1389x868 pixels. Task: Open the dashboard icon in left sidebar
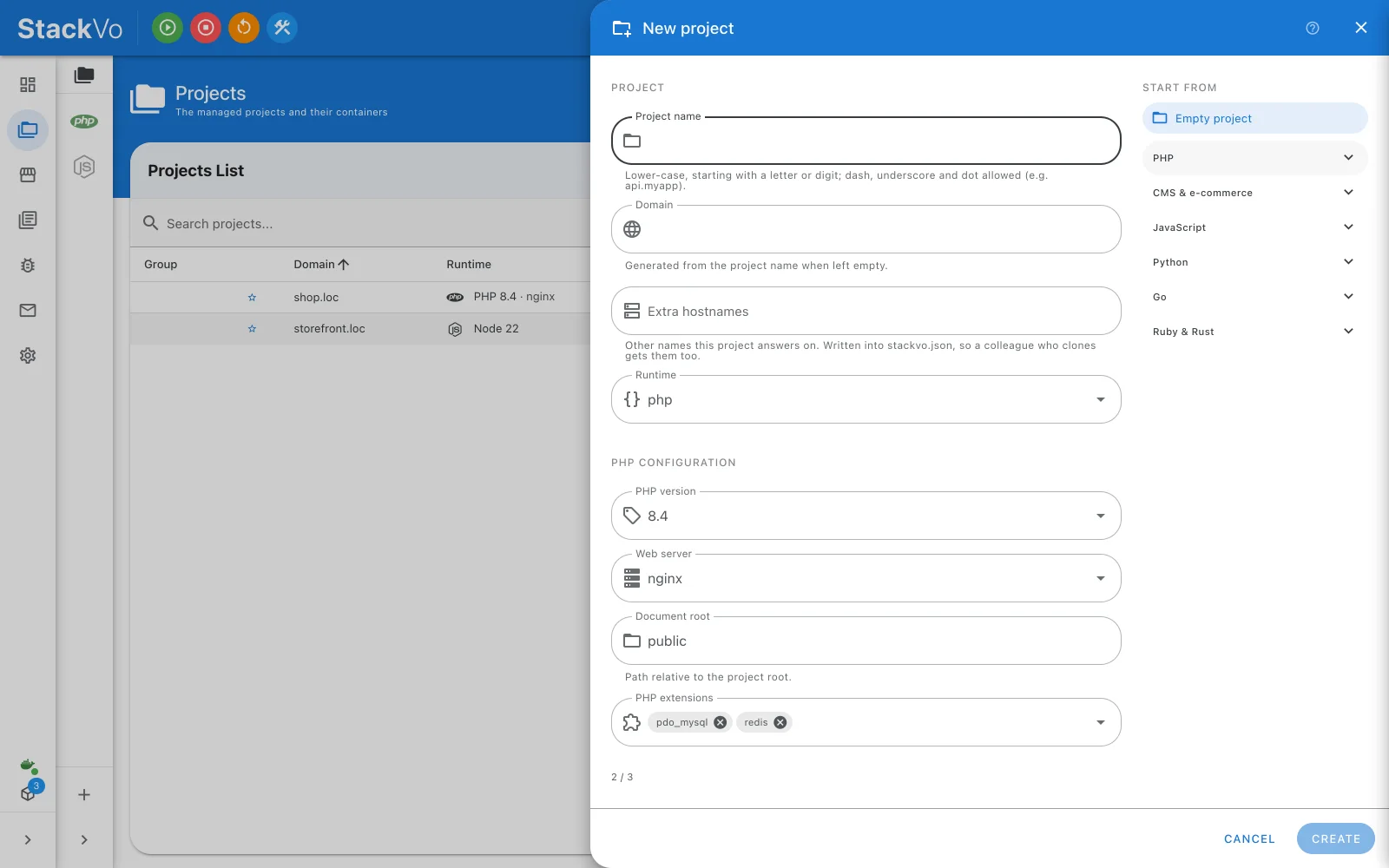(28, 84)
